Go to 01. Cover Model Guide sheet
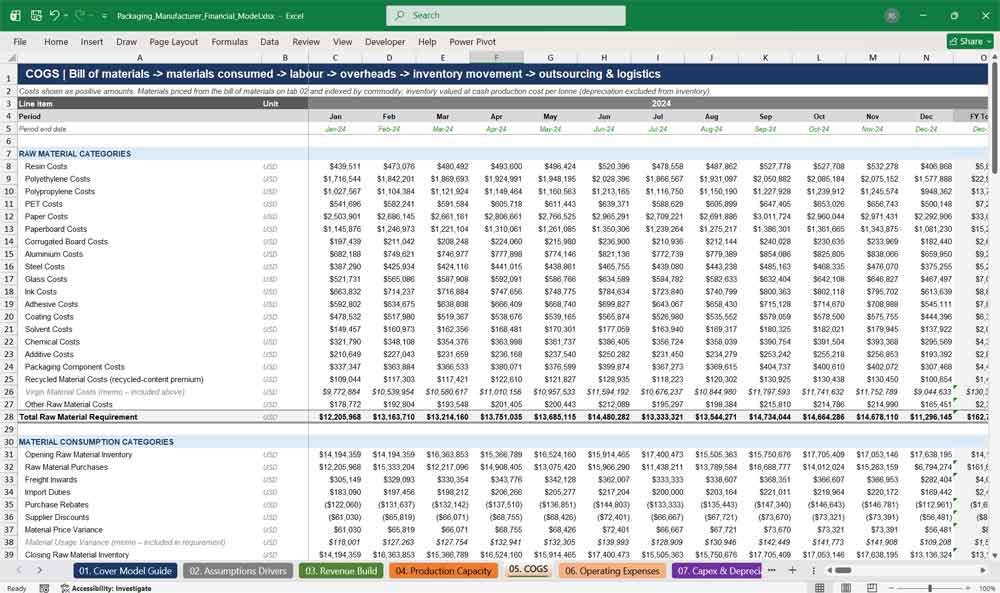 [125, 571]
